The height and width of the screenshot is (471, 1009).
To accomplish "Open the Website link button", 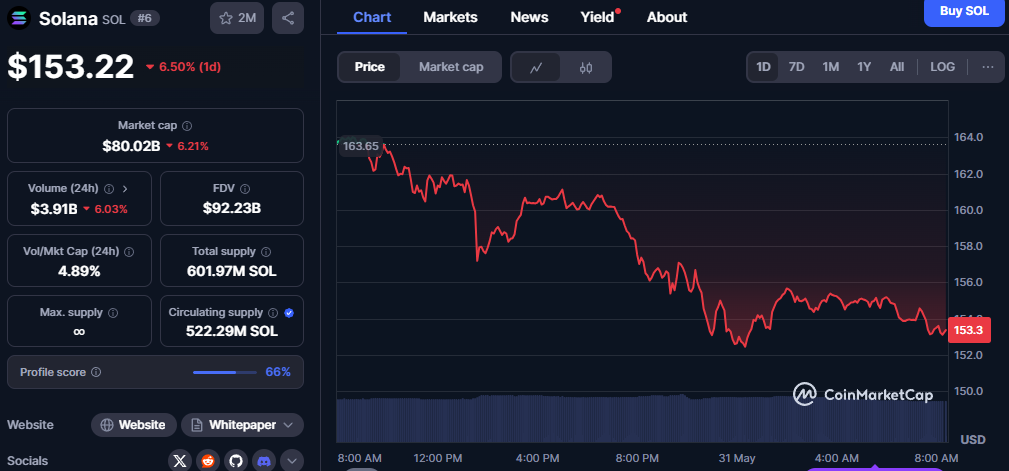I will pyautogui.click(x=134, y=425).
